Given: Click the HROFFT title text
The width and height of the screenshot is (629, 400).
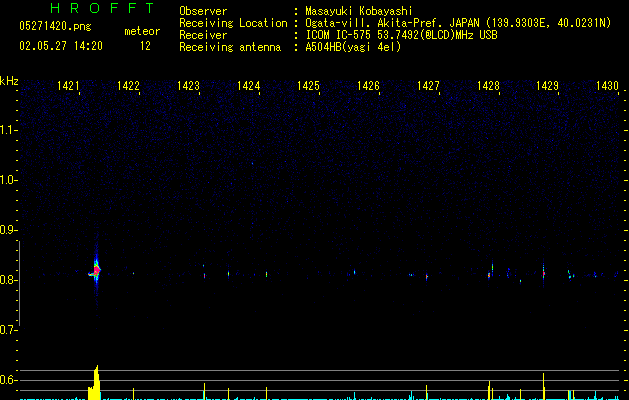Looking at the screenshot, I should click(x=102, y=8).
